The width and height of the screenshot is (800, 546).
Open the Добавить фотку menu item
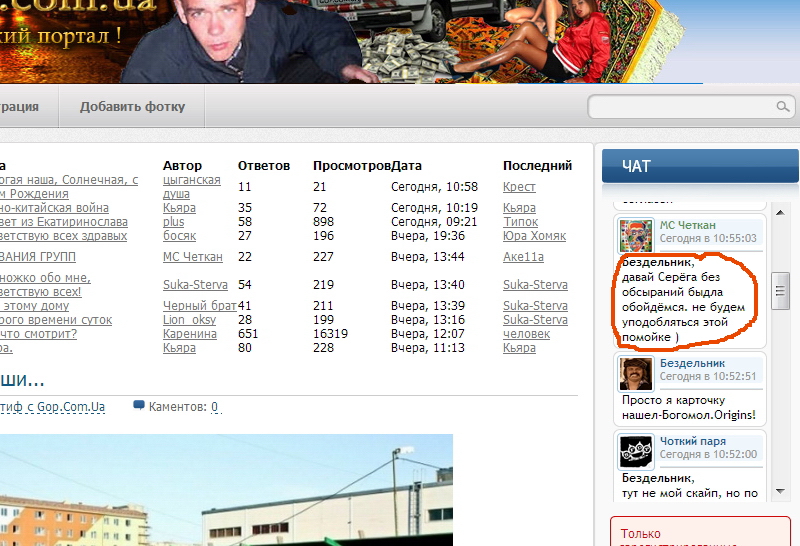click(x=132, y=107)
